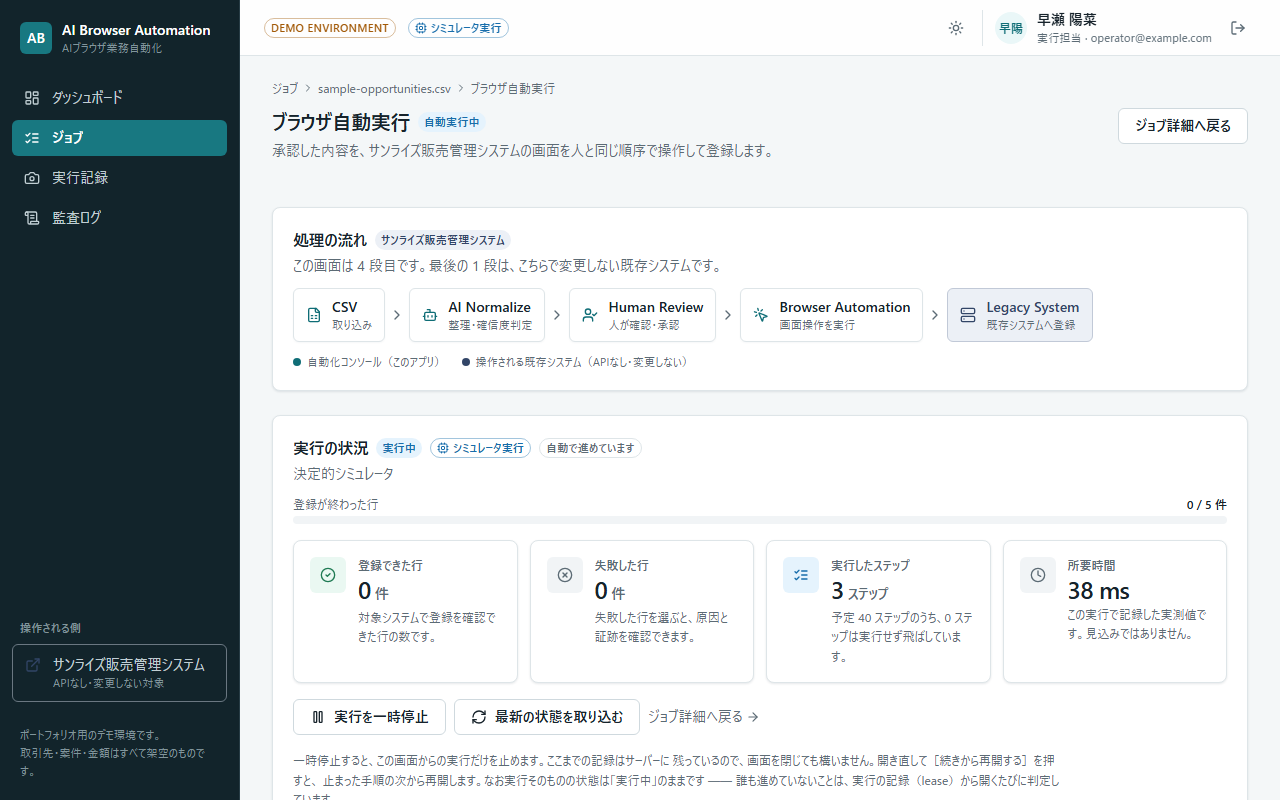The height and width of the screenshot is (800, 1280).
Task: Open 実行記録 in the sidebar
Action: (x=120, y=178)
